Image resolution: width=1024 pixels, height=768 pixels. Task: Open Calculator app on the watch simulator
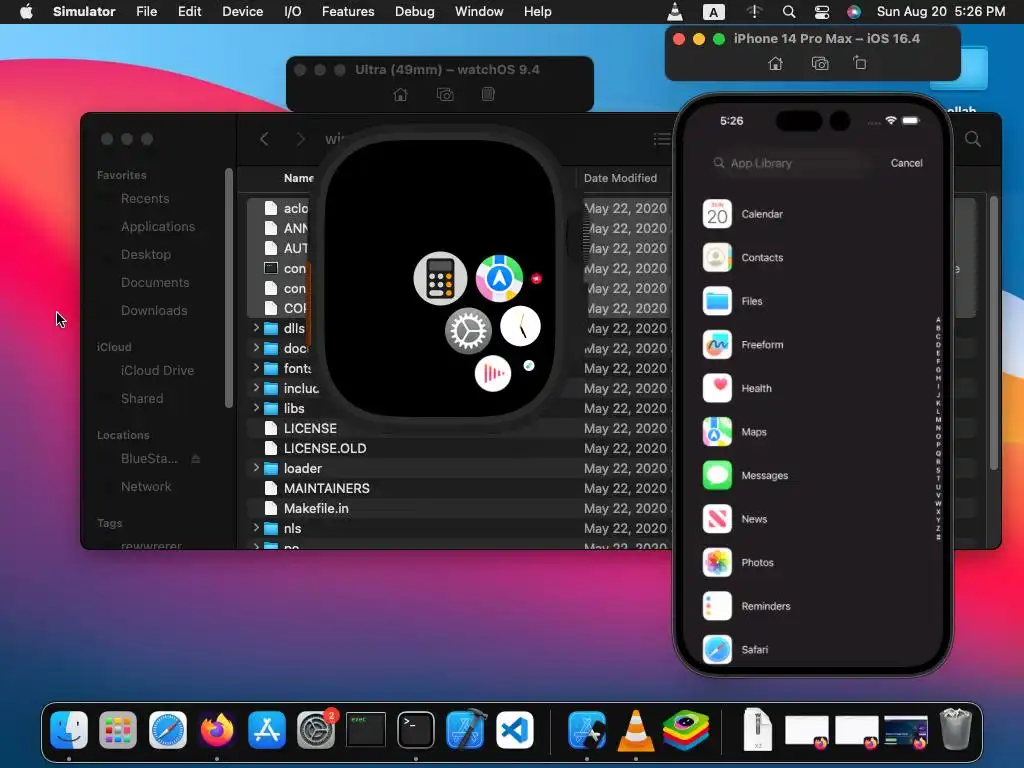pos(440,278)
